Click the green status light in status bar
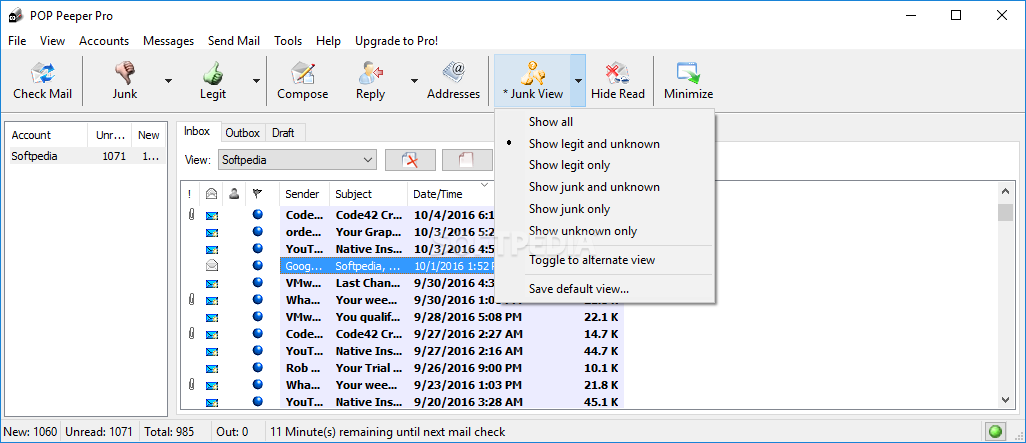 point(996,432)
